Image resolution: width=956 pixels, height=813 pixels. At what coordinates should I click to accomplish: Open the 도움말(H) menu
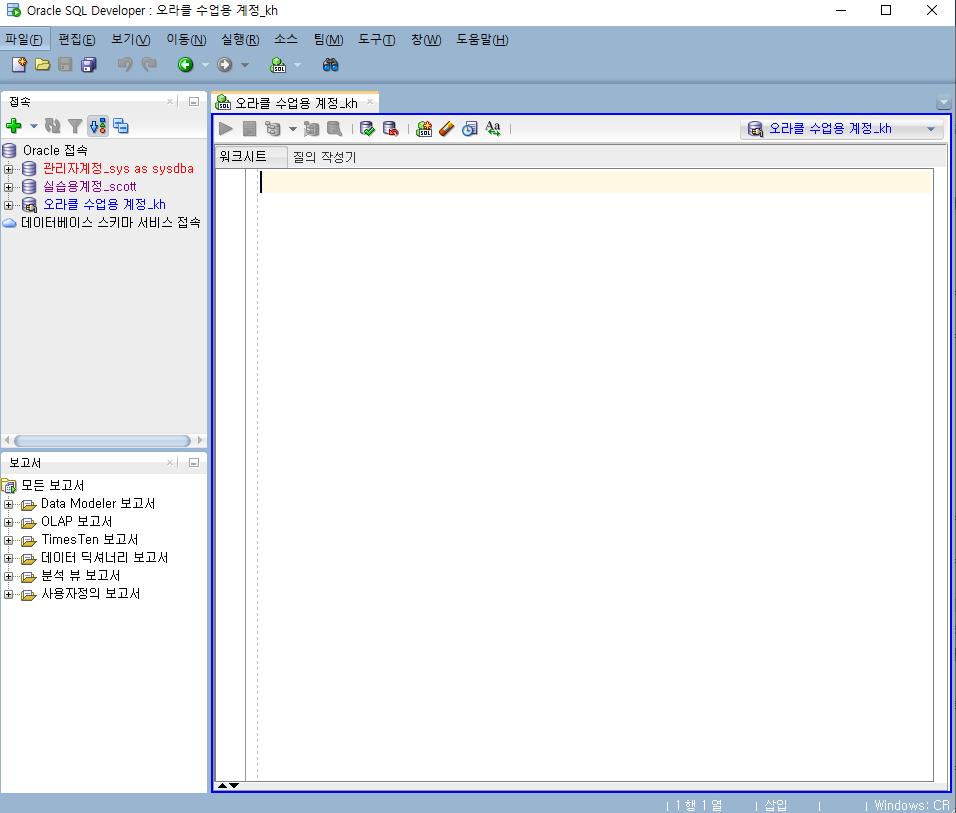coord(482,40)
